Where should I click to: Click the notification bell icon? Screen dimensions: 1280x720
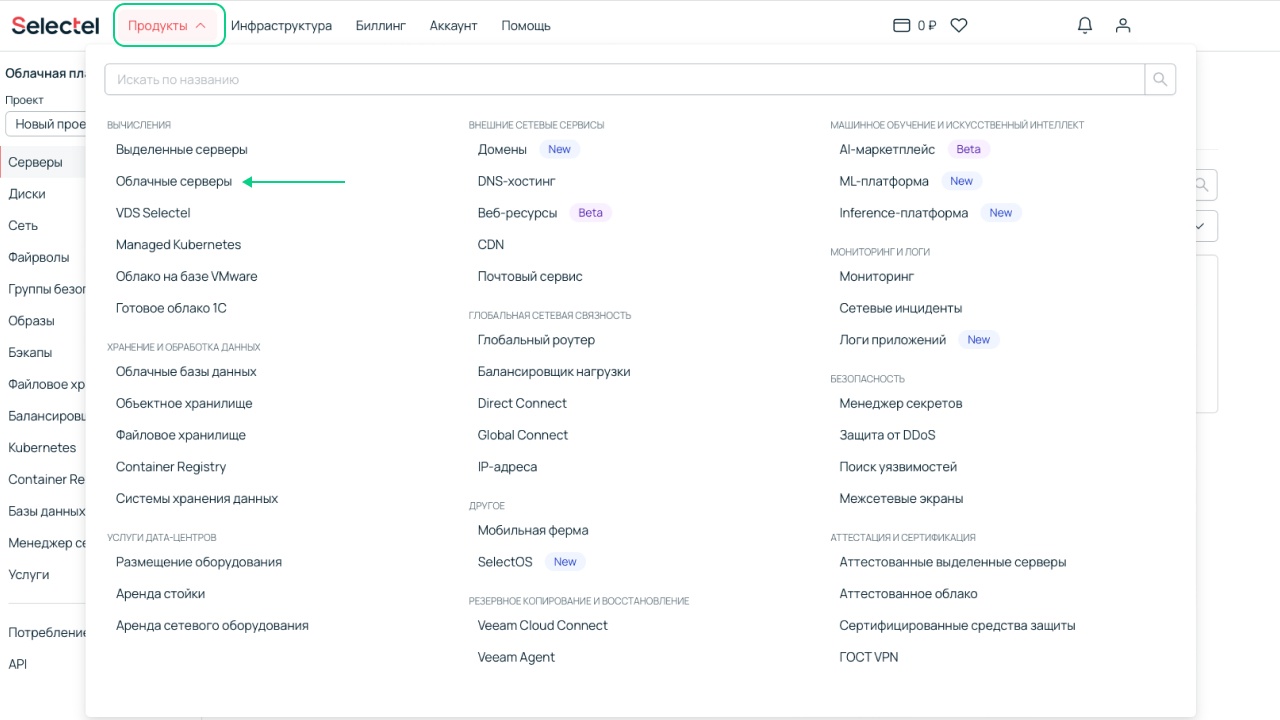coord(1085,26)
